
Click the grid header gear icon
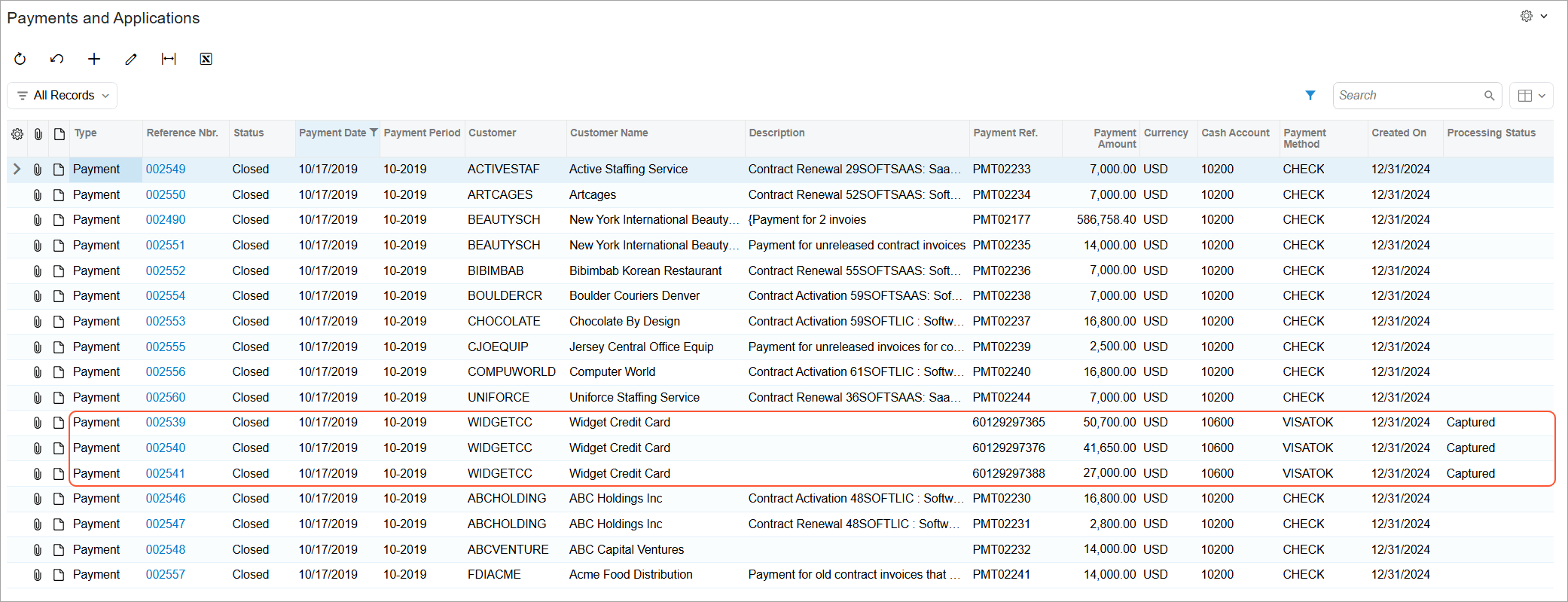click(x=17, y=134)
